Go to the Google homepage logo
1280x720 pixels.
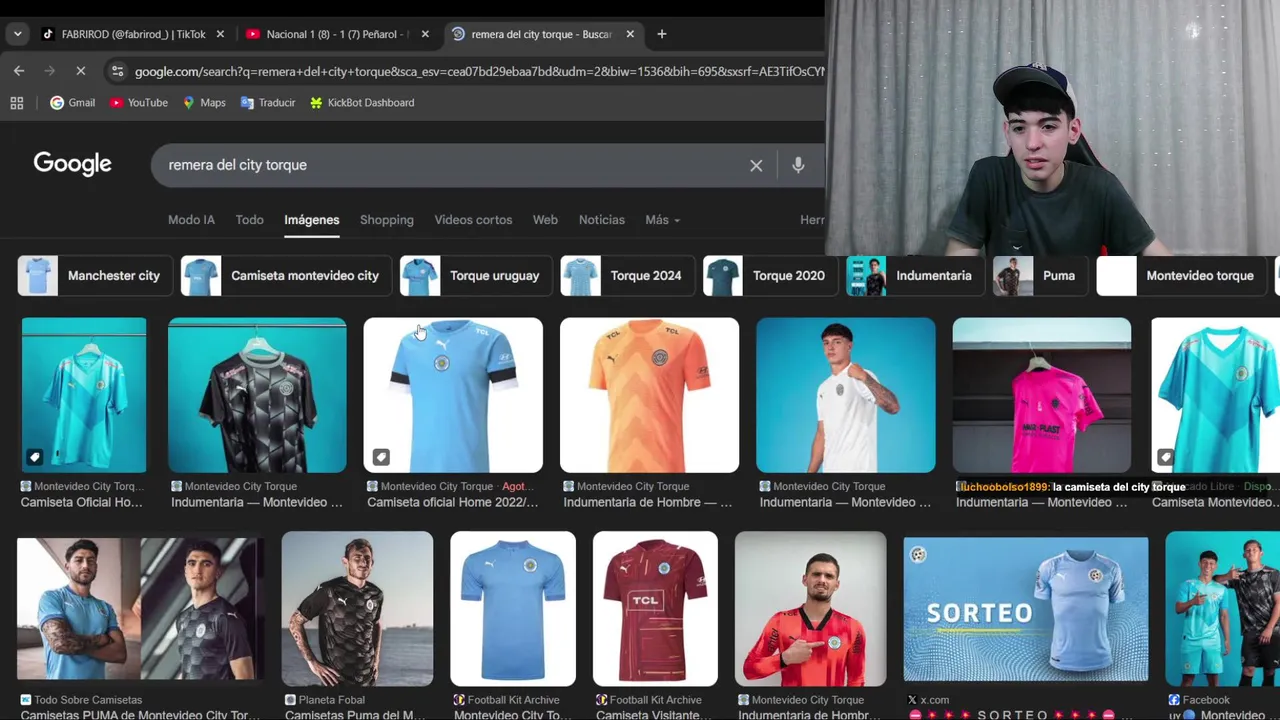(72, 164)
